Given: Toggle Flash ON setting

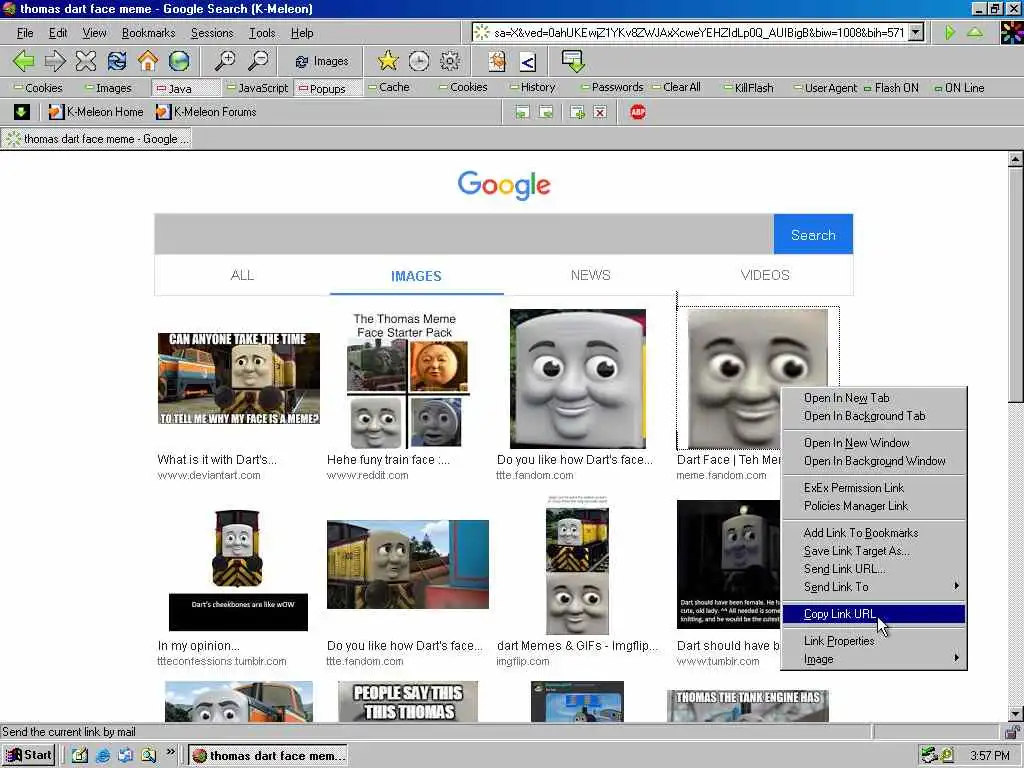Looking at the screenshot, I should point(891,88).
